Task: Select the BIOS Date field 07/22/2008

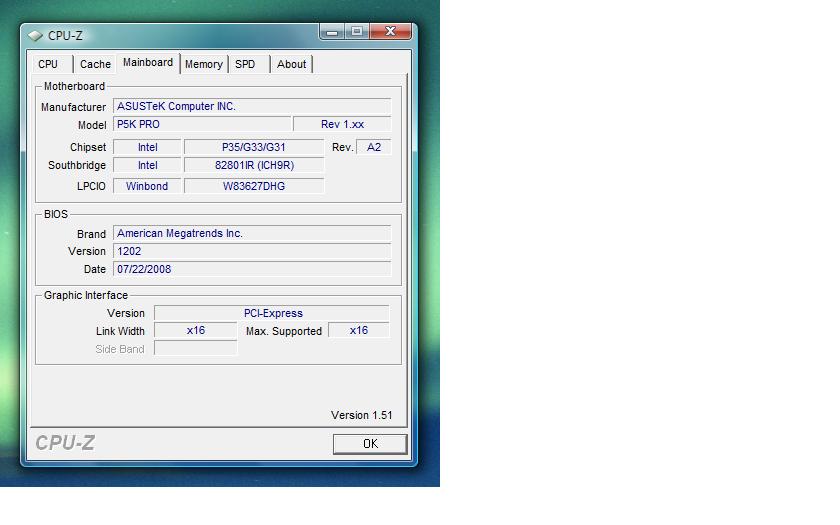Action: point(251,269)
